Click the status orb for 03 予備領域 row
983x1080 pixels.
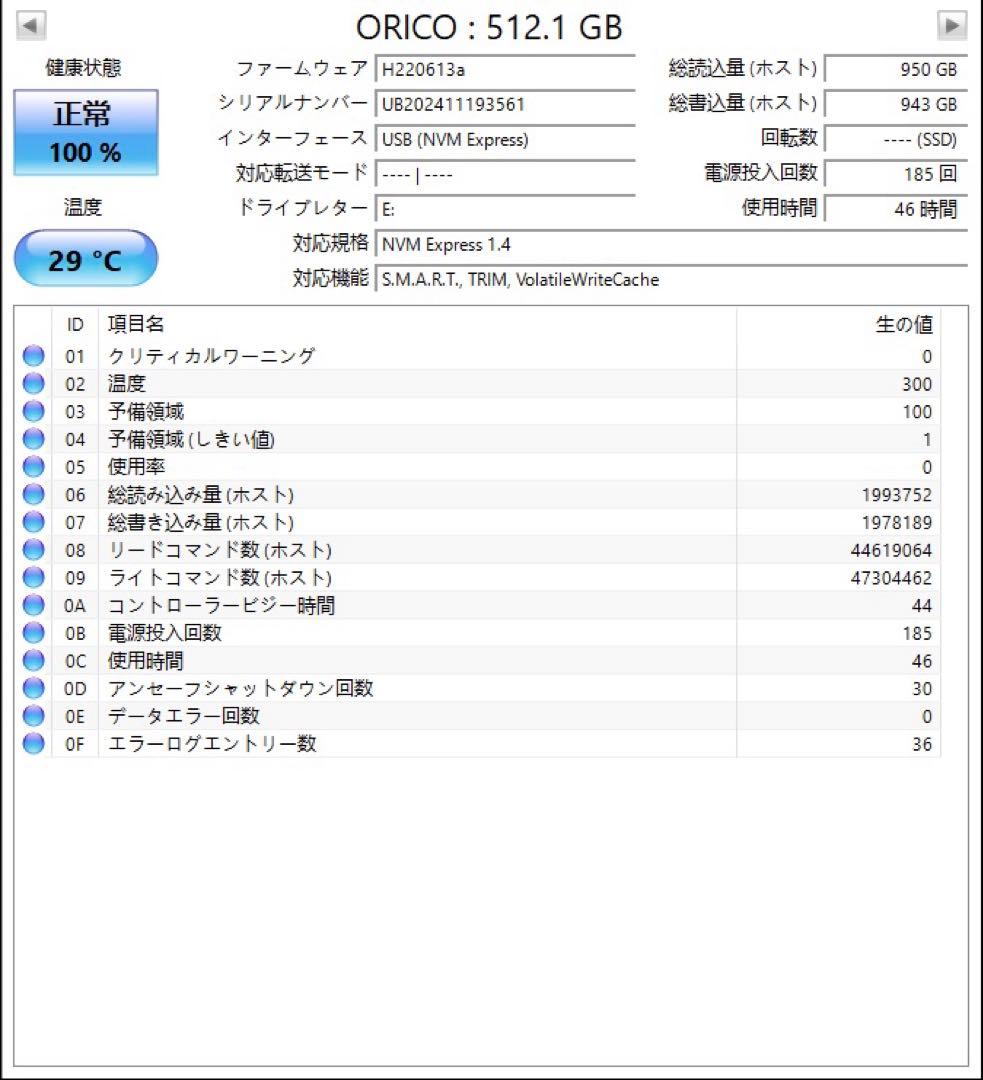click(33, 411)
